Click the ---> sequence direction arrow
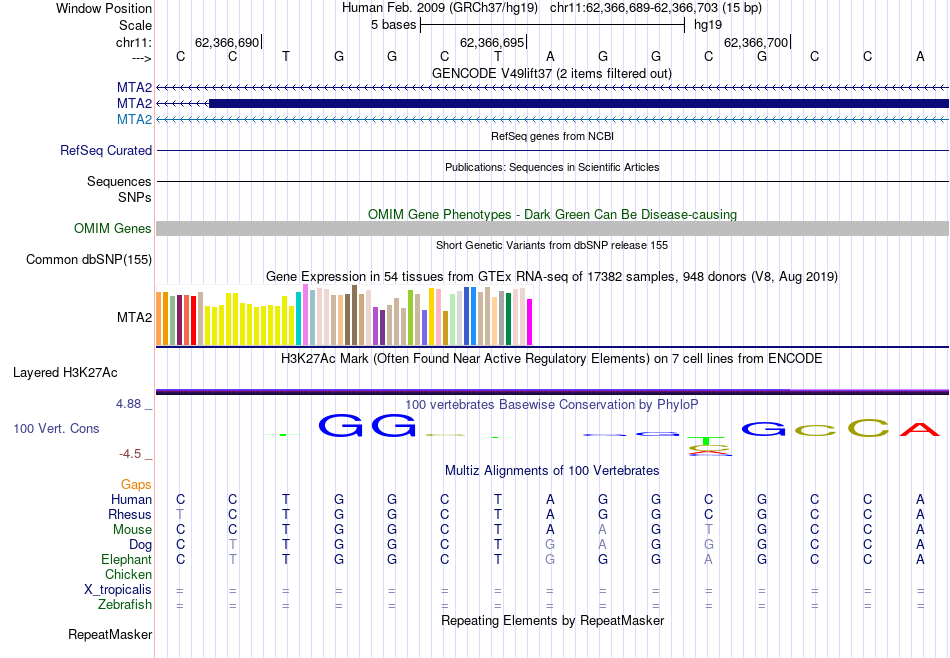950x658 pixels. 142,58
